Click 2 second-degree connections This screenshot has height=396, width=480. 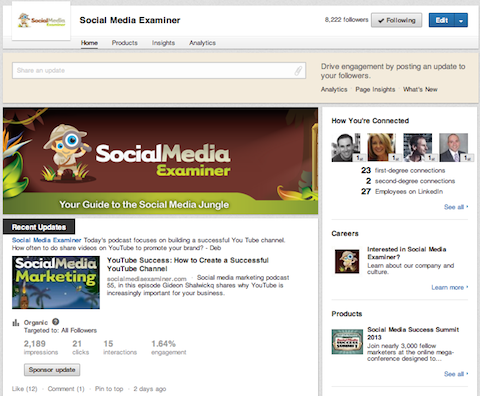410,181
